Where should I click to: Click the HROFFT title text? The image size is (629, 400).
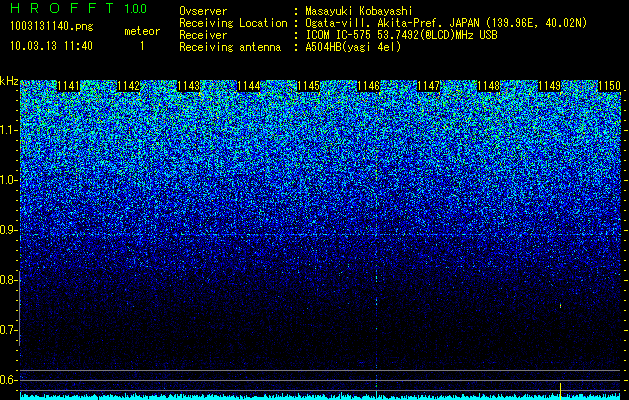(62, 8)
